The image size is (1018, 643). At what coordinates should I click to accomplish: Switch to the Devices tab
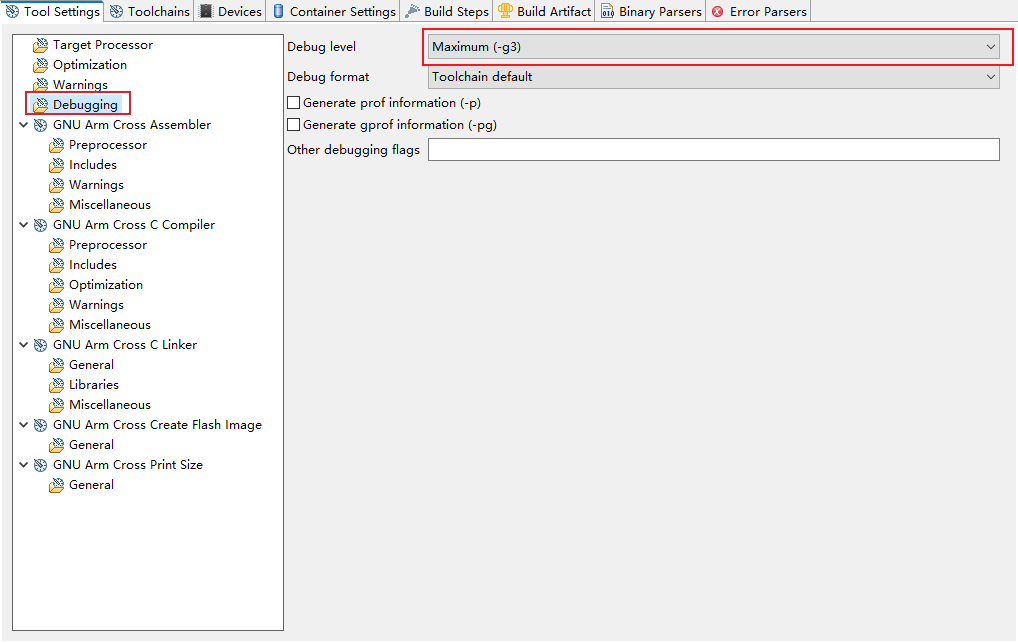coord(230,12)
